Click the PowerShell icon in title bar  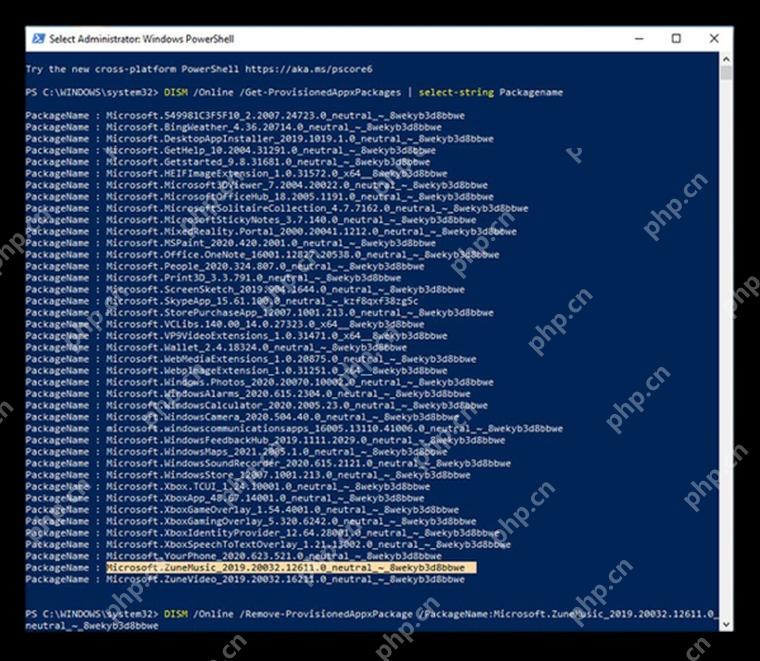pos(38,39)
